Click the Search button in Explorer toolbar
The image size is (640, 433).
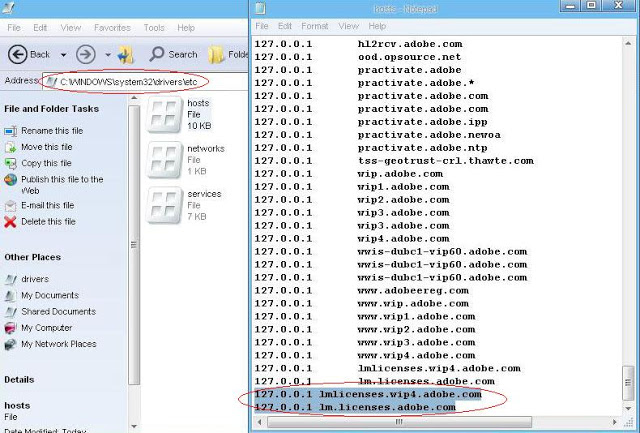[173, 54]
